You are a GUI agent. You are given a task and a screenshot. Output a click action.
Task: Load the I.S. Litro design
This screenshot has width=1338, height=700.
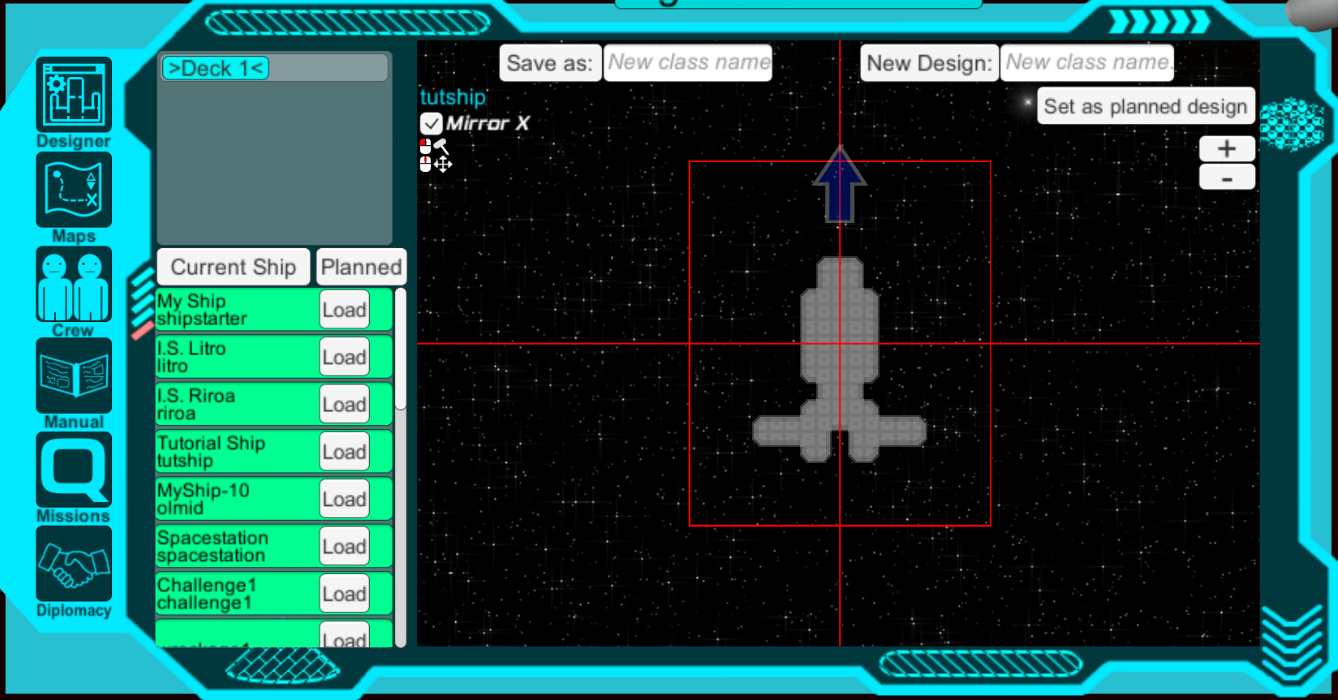(x=344, y=357)
